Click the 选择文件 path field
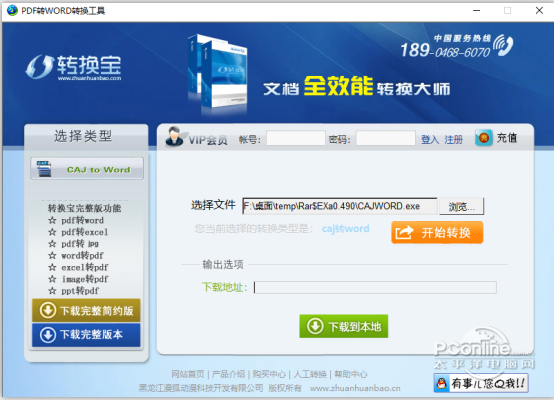The width and height of the screenshot is (554, 400). (340, 206)
